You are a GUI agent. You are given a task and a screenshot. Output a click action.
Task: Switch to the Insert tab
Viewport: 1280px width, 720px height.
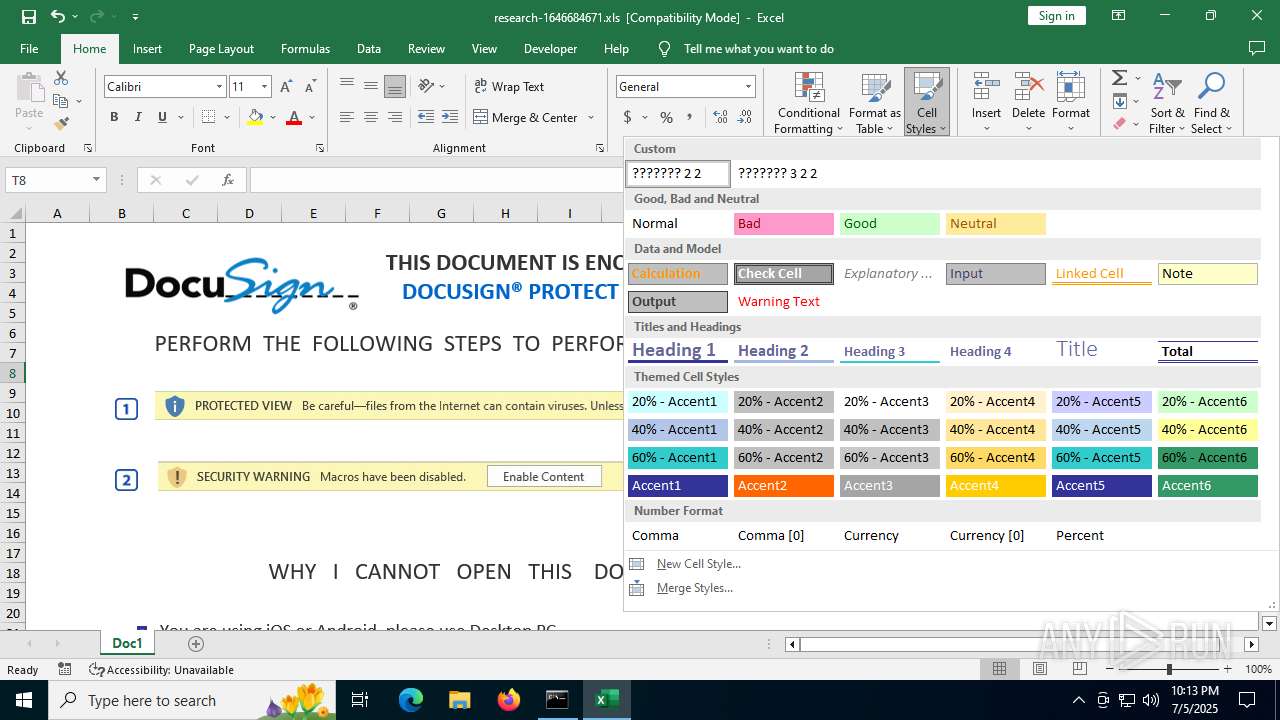147,49
